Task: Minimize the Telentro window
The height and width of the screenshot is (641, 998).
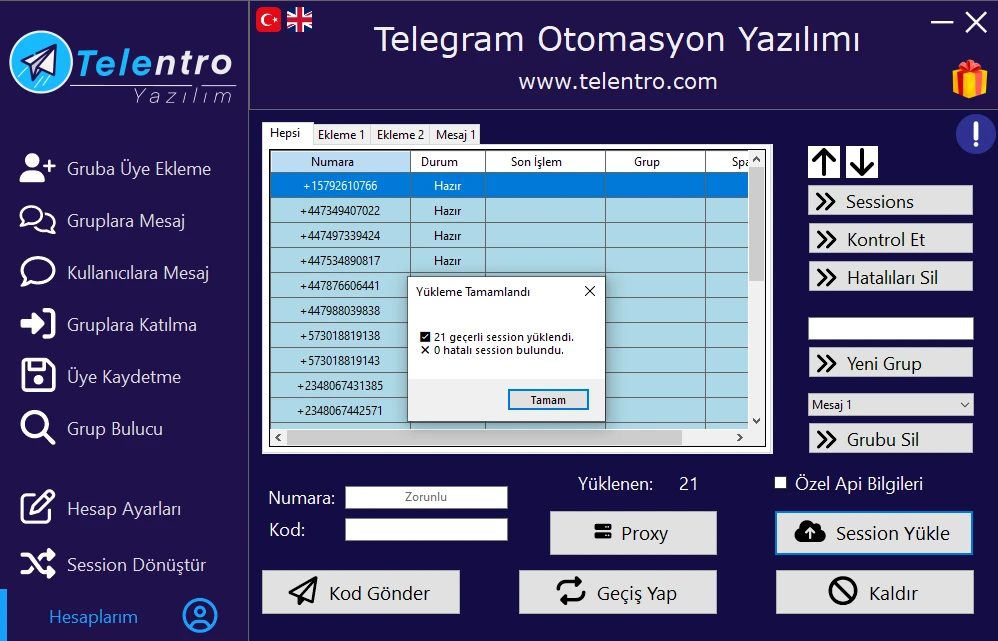Action: click(942, 22)
